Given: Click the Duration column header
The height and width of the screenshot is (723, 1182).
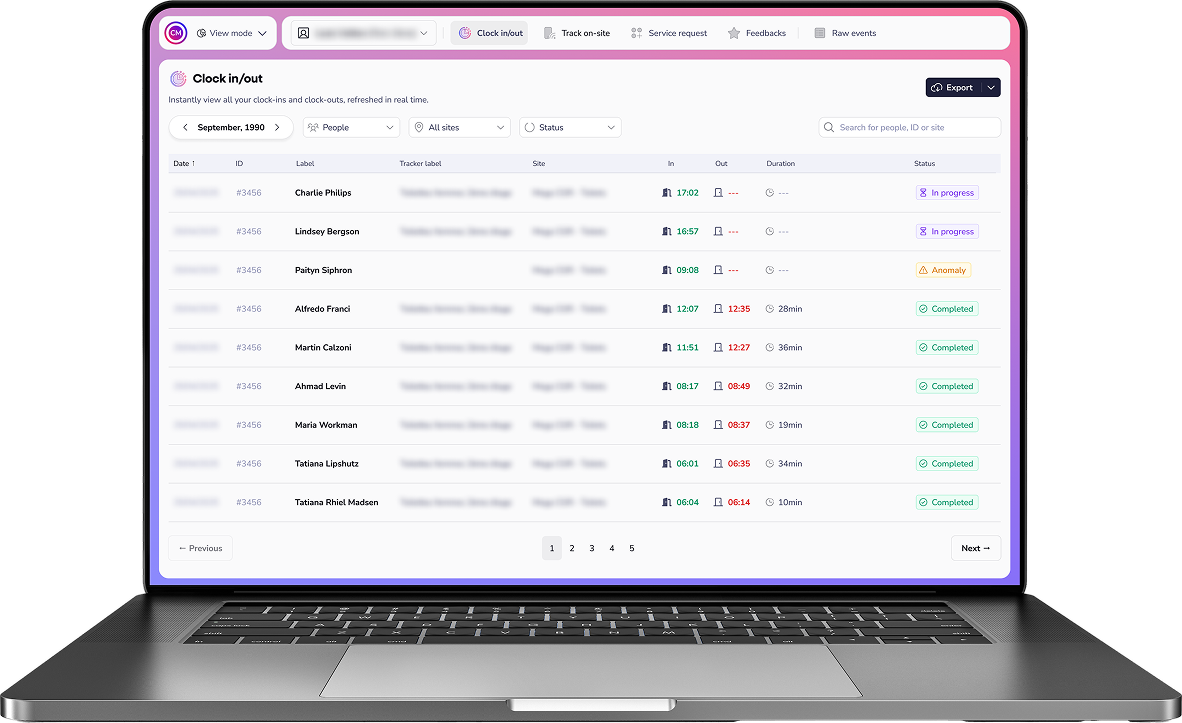Looking at the screenshot, I should click(780, 164).
